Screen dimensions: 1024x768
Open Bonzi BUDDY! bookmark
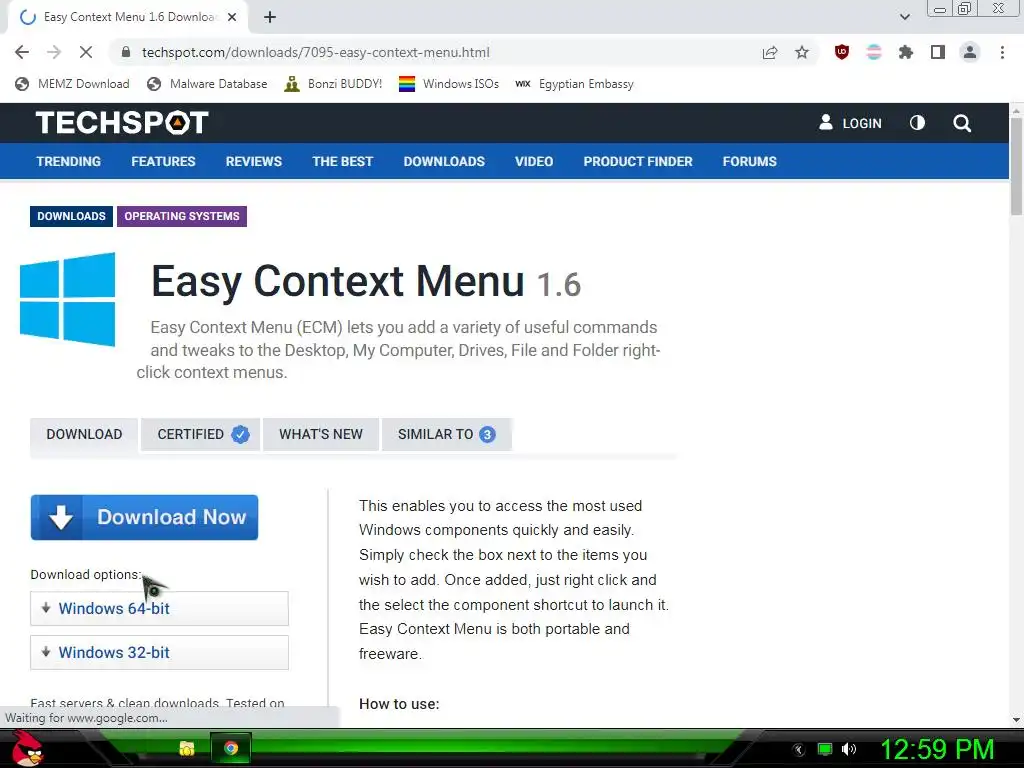(x=334, y=84)
